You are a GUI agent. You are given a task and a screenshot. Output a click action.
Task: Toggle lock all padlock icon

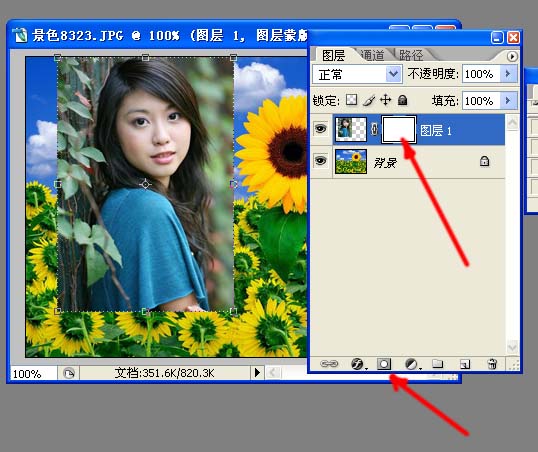pyautogui.click(x=402, y=100)
